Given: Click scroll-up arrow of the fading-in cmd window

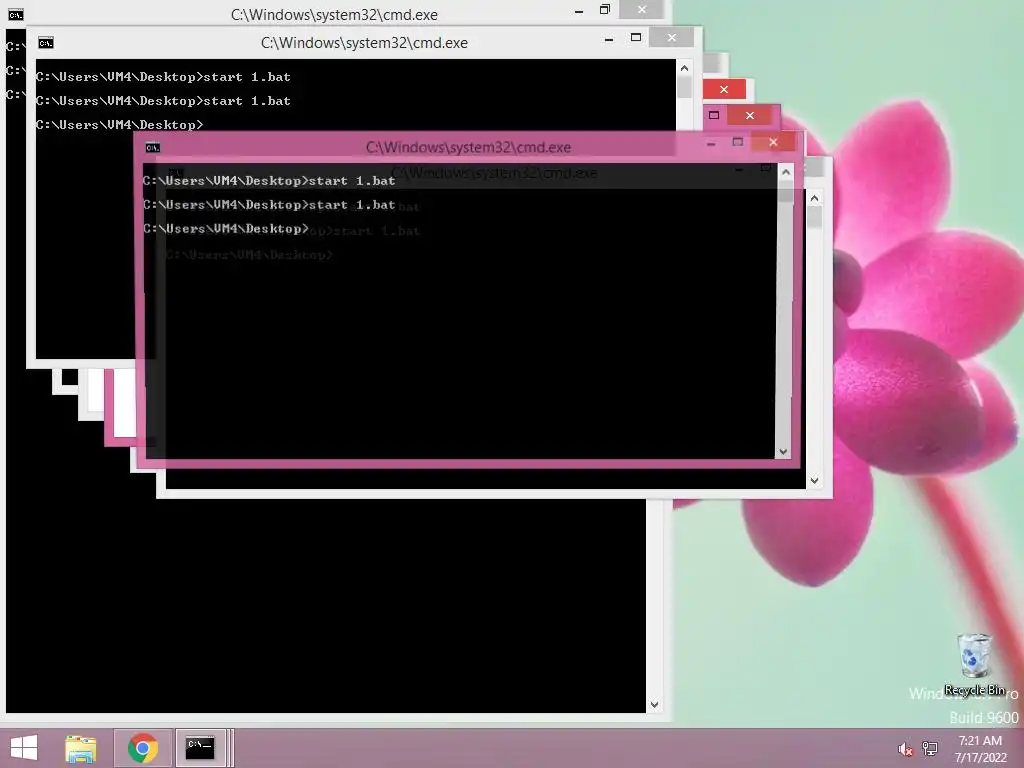Looking at the screenshot, I should (x=814, y=198).
